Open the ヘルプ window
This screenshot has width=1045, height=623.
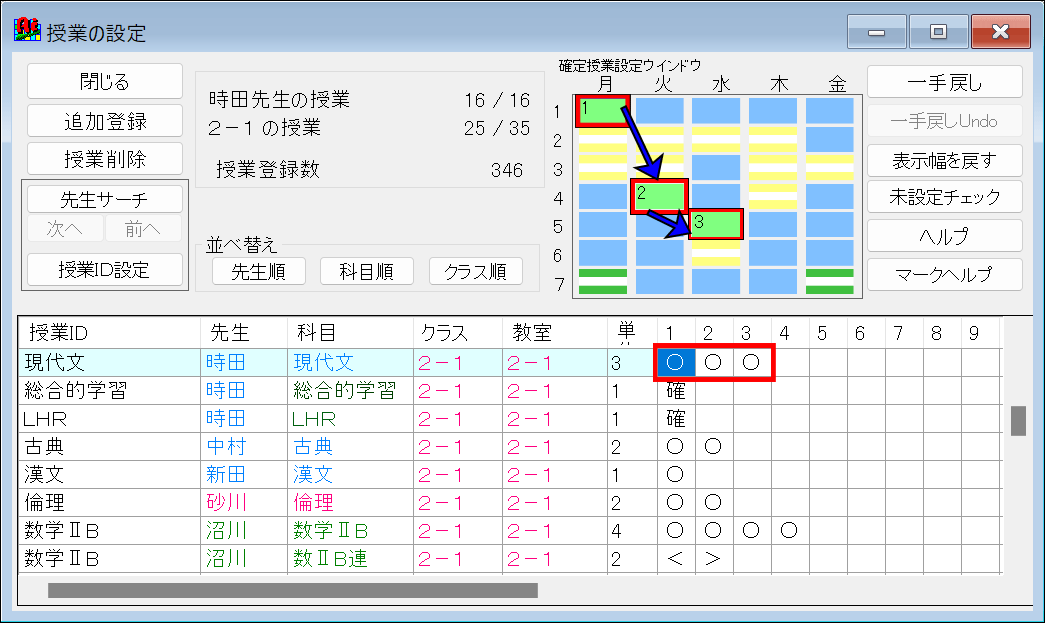click(x=944, y=235)
